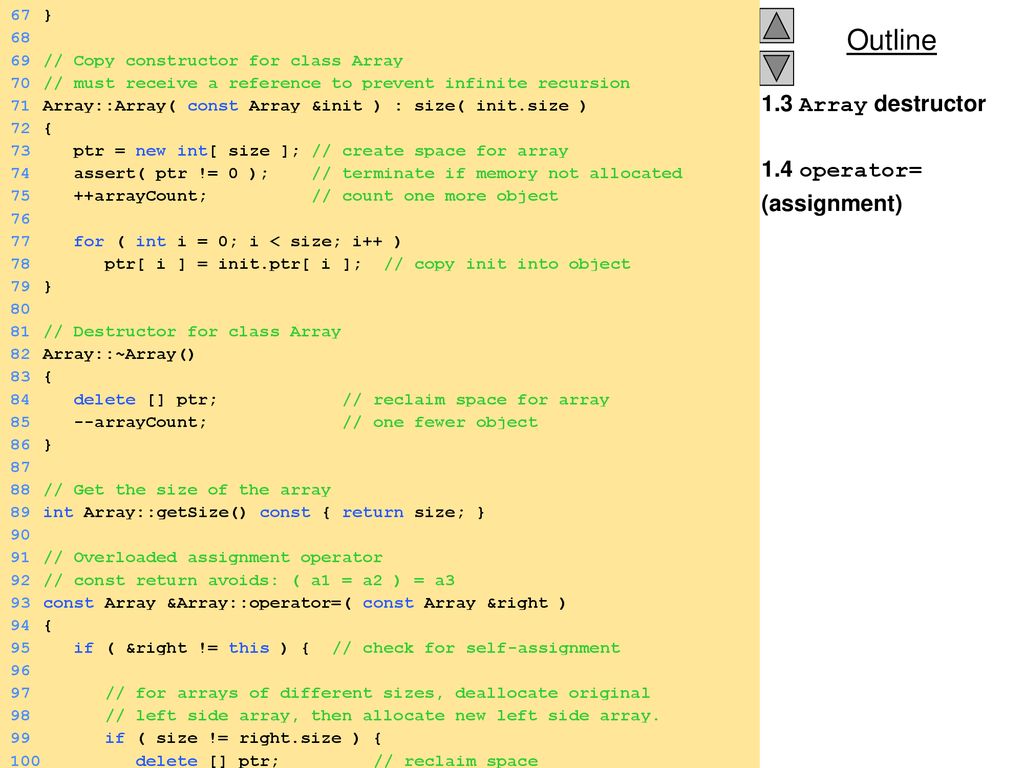The width and height of the screenshot is (1024, 768).
Task: Click 'Array::~Array()' on line 82
Action: pos(119,355)
